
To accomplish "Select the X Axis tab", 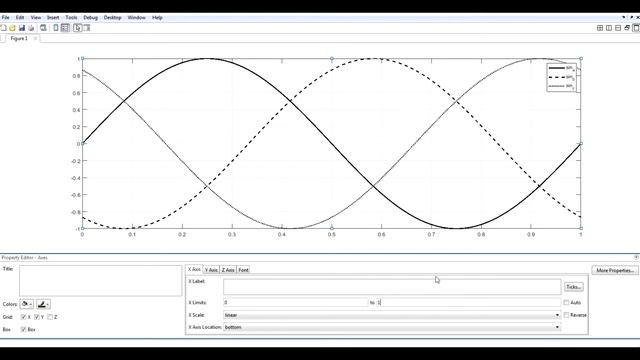I will click(194, 269).
